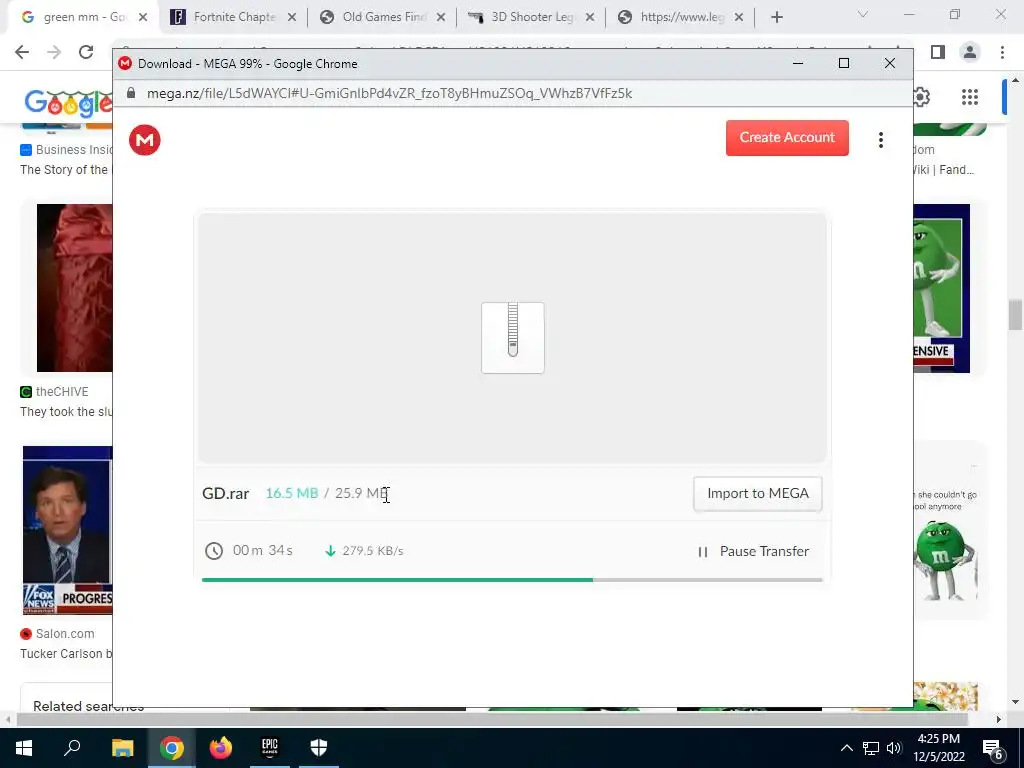
Task: Open the Salon.com source link
Action: pos(57,633)
